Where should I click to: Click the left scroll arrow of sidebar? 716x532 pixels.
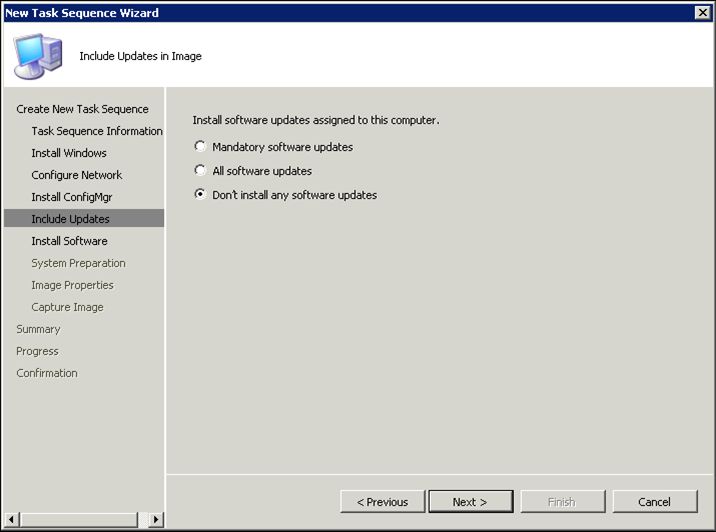(11, 519)
